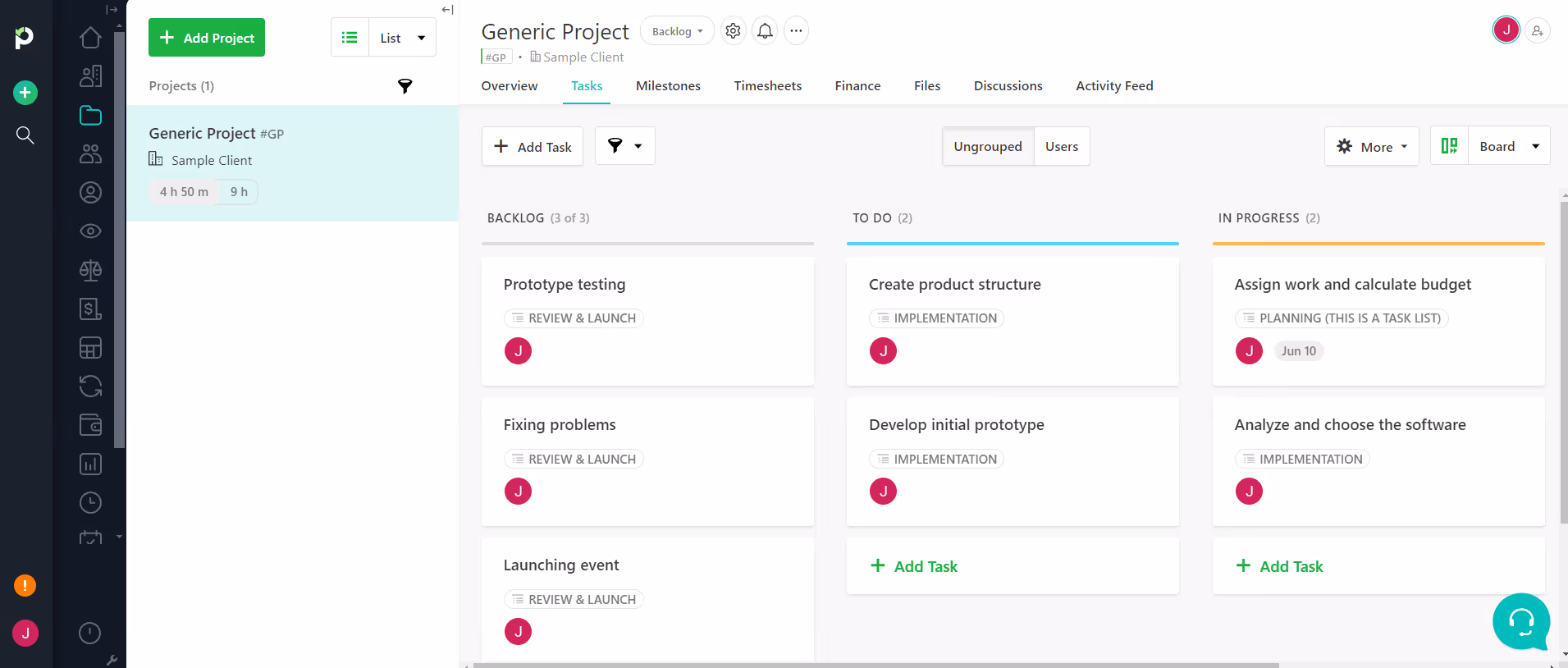1568x668 pixels.
Task: Click the Add Project button
Action: [207, 38]
